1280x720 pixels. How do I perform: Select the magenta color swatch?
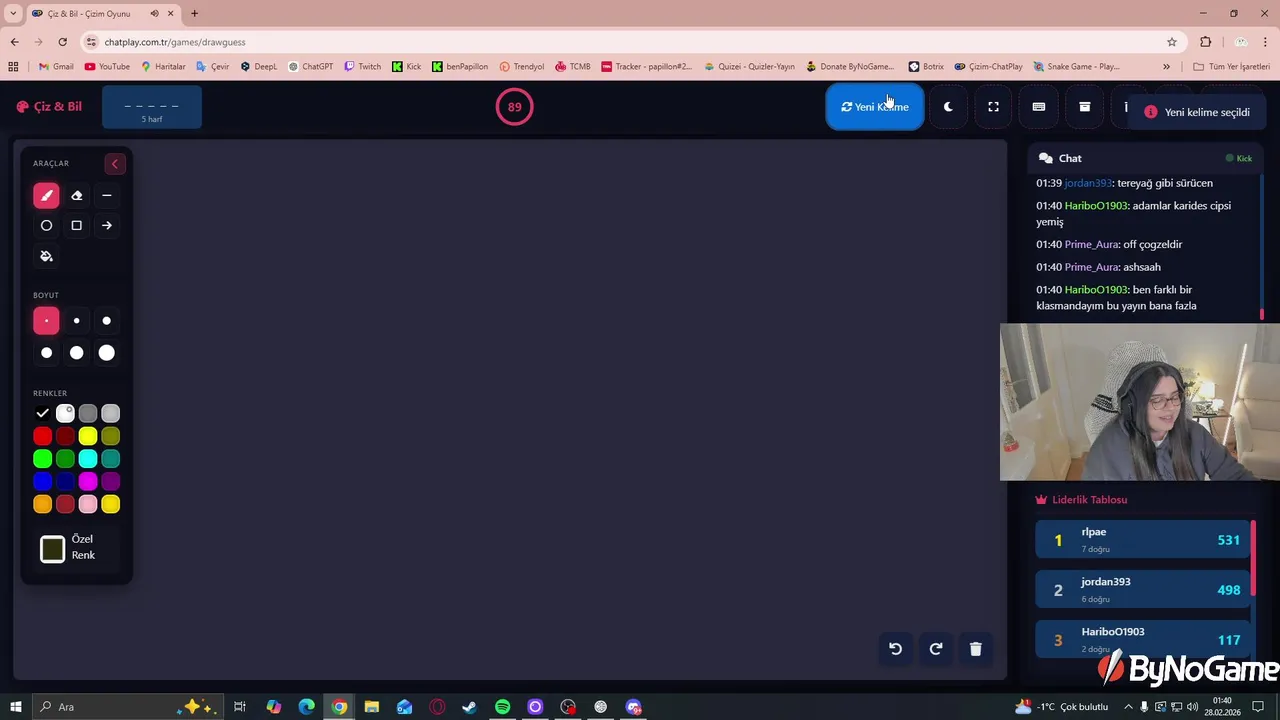click(x=88, y=482)
